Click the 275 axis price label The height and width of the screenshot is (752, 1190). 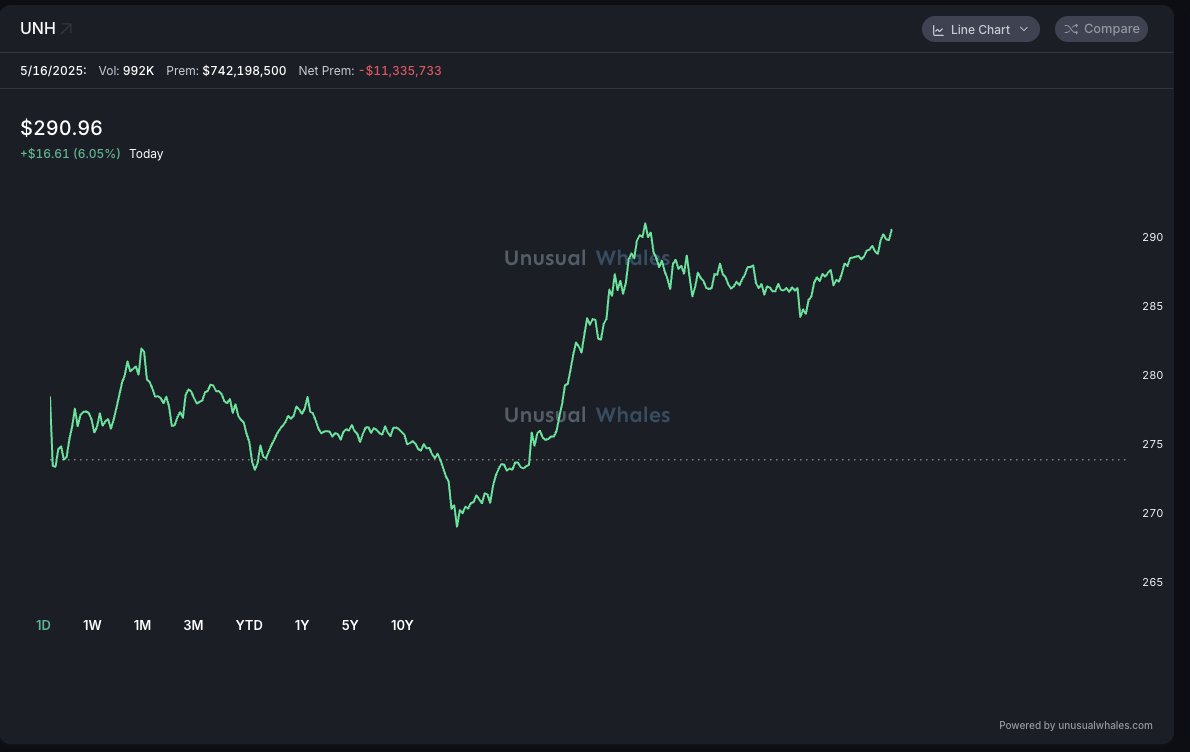click(x=1152, y=444)
